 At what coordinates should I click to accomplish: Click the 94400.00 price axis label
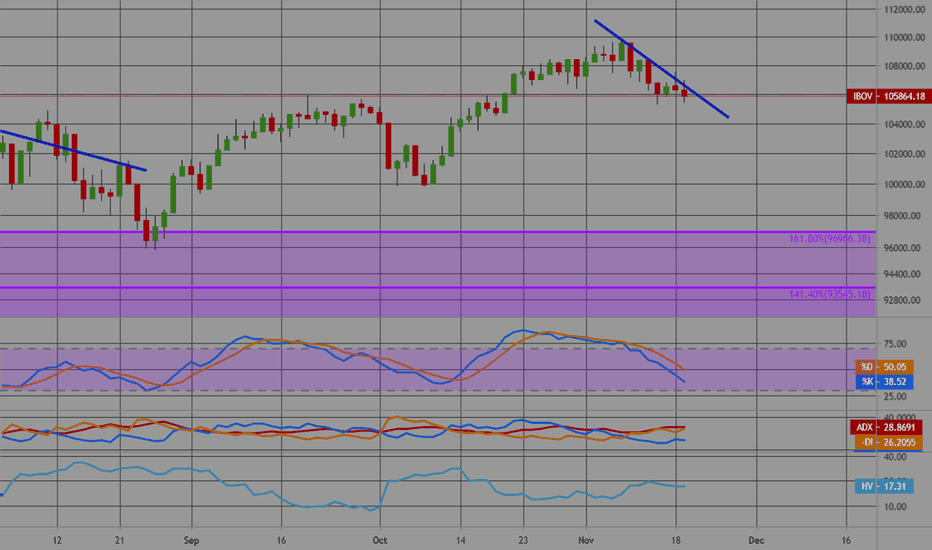point(904,274)
